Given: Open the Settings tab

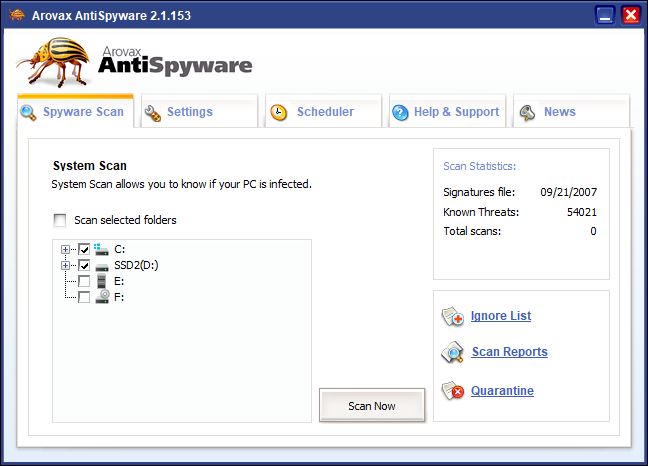Looking at the screenshot, I should coord(199,112).
